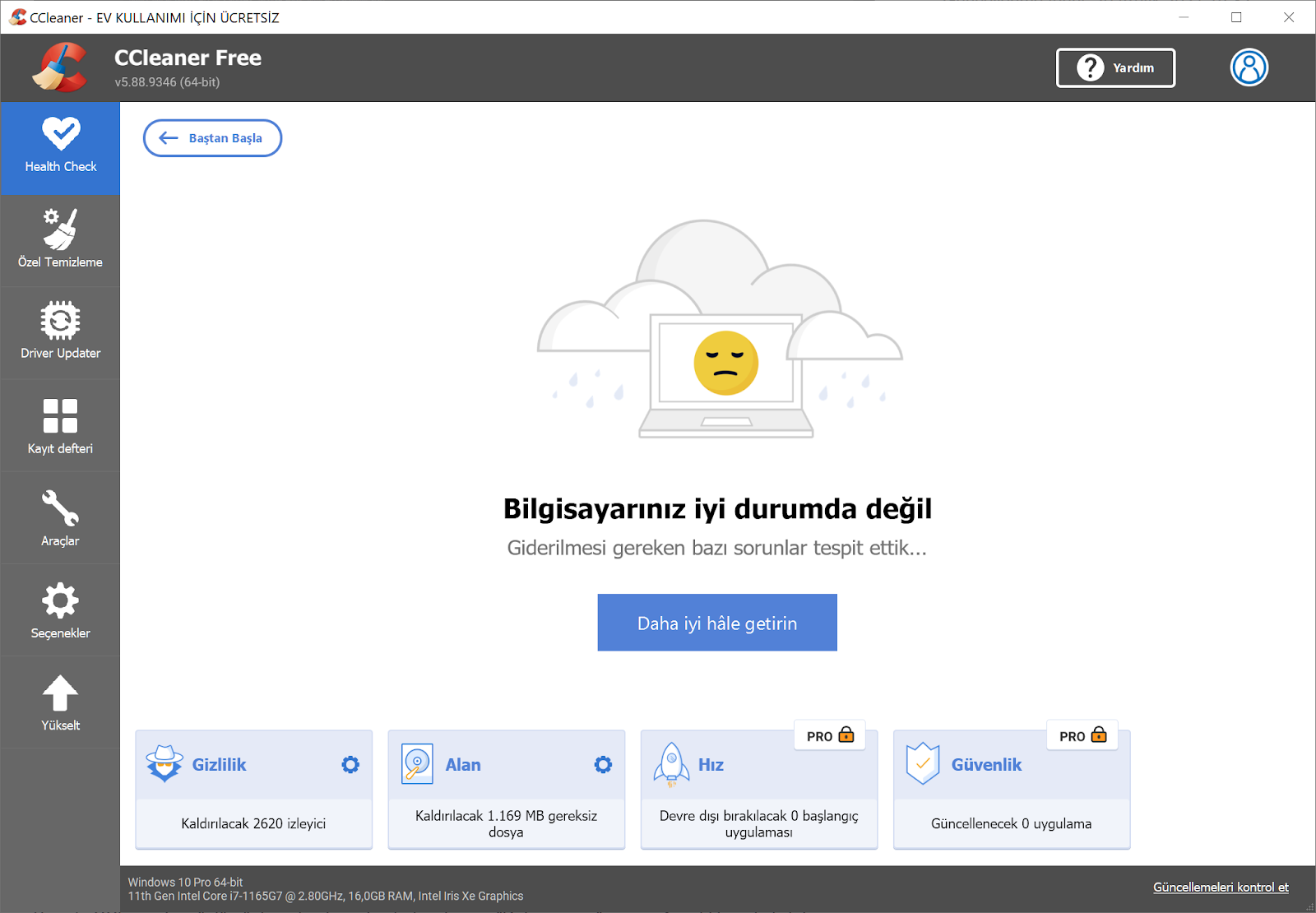The height and width of the screenshot is (913, 1316).
Task: Open Alan card settings gear
Action: click(603, 765)
